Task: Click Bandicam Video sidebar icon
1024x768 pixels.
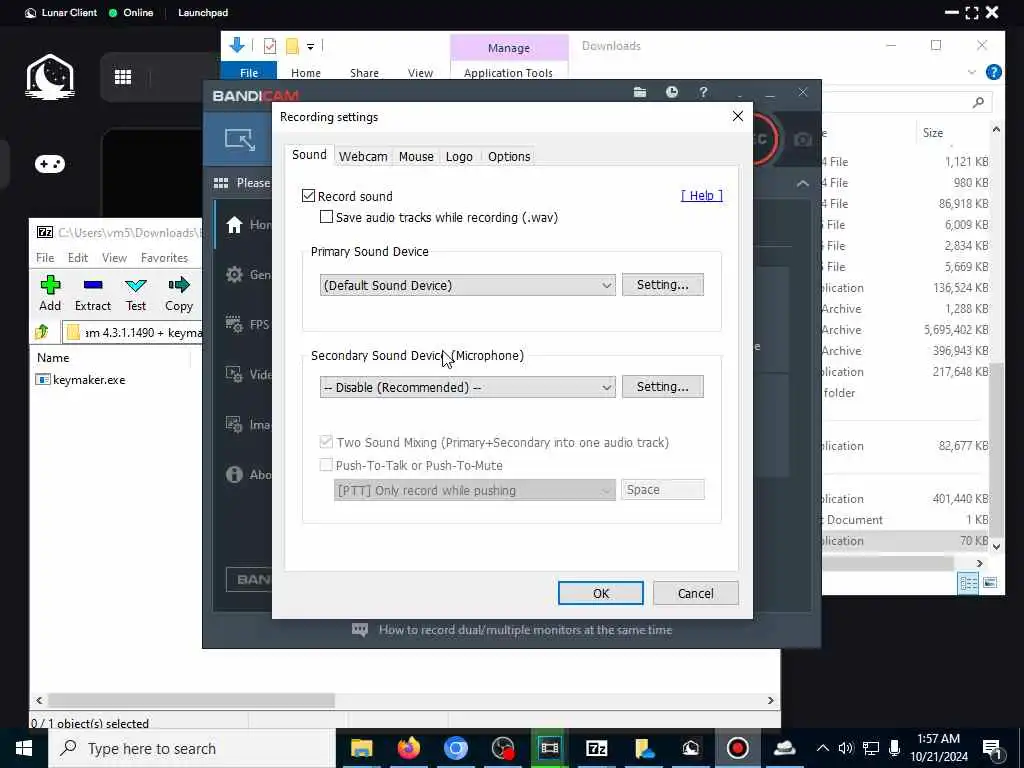Action: 234,374
